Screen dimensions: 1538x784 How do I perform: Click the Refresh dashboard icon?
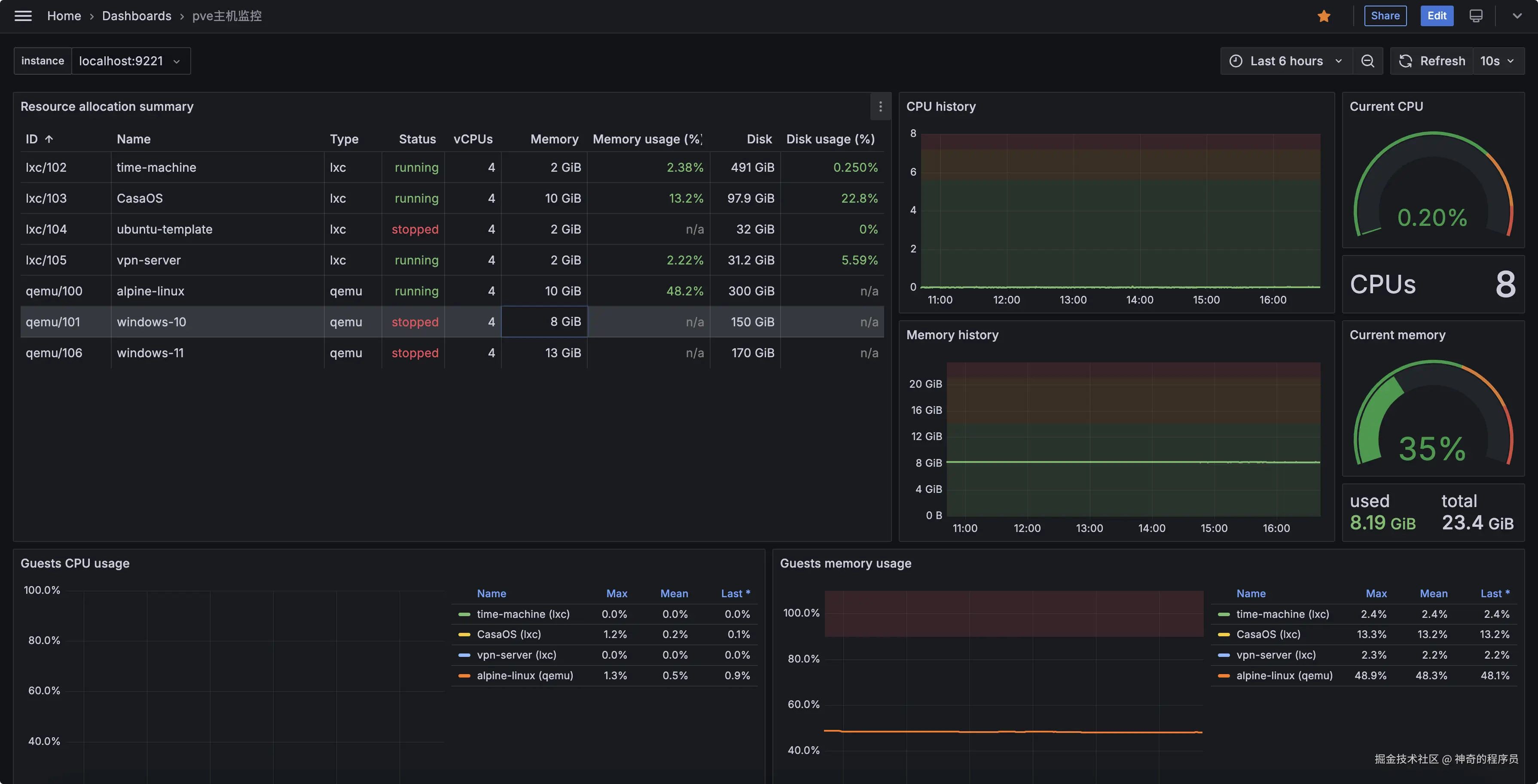click(x=1405, y=61)
